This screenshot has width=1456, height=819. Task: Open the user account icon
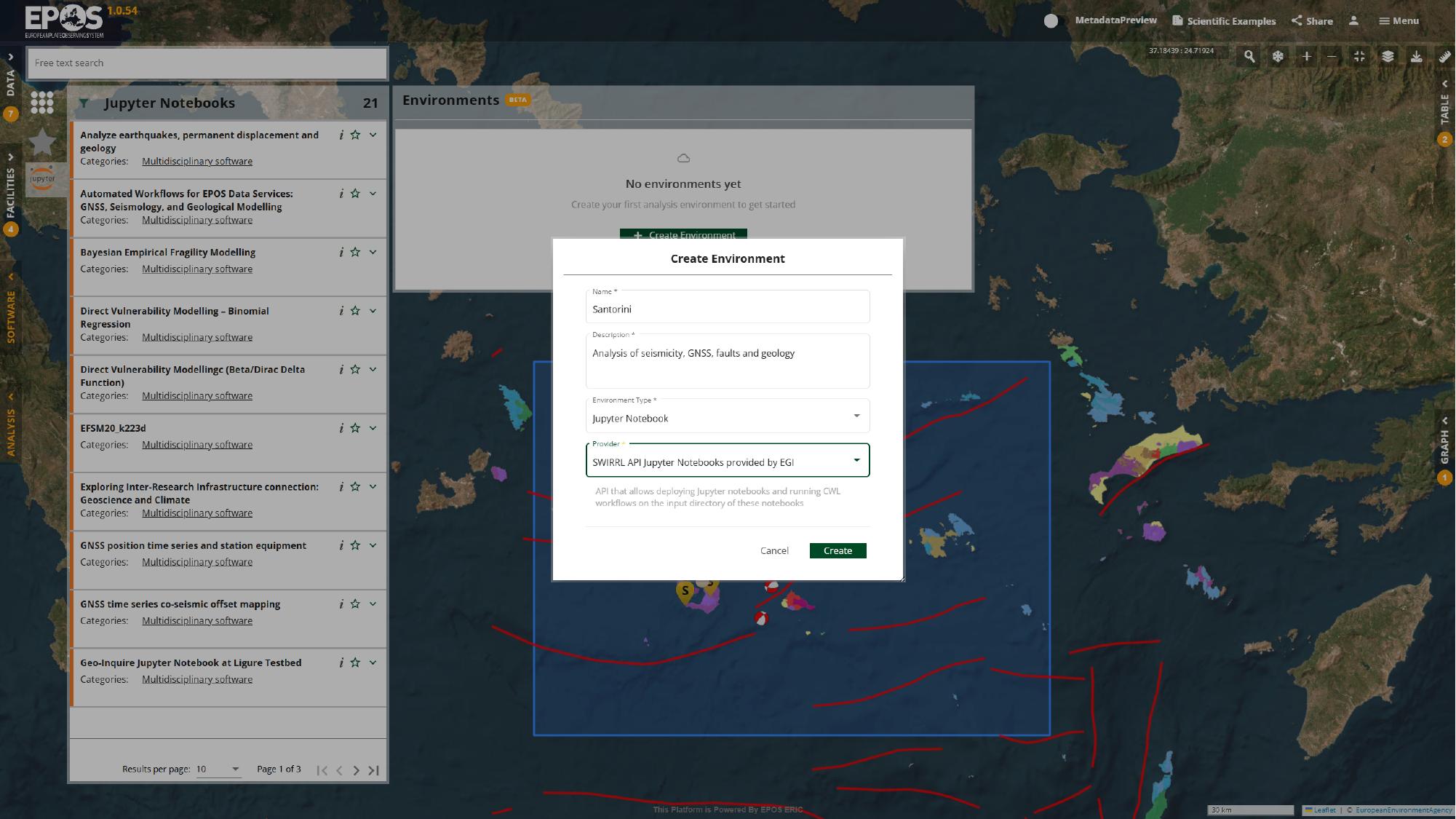pyautogui.click(x=1353, y=20)
